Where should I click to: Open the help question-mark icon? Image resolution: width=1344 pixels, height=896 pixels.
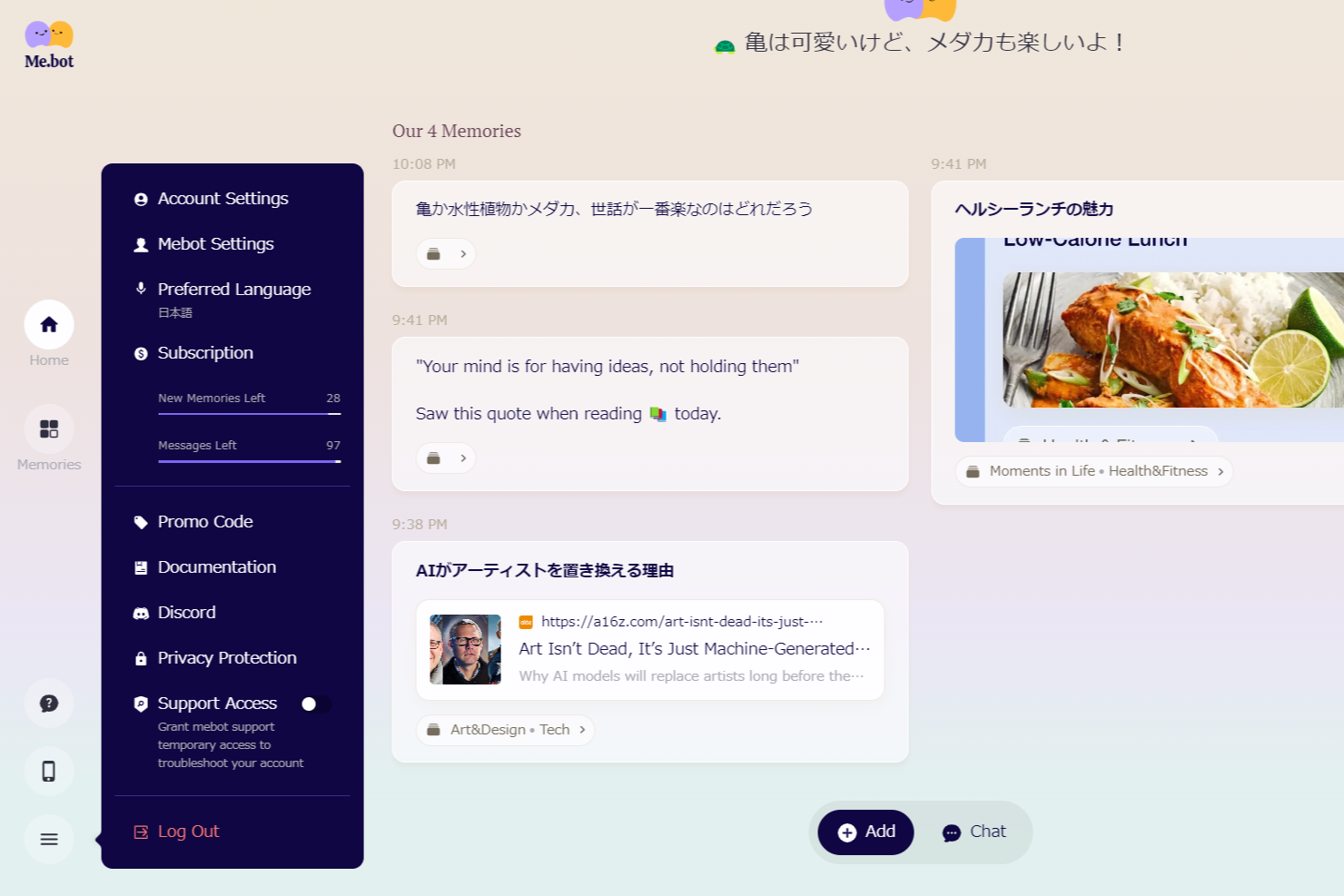pos(48,704)
